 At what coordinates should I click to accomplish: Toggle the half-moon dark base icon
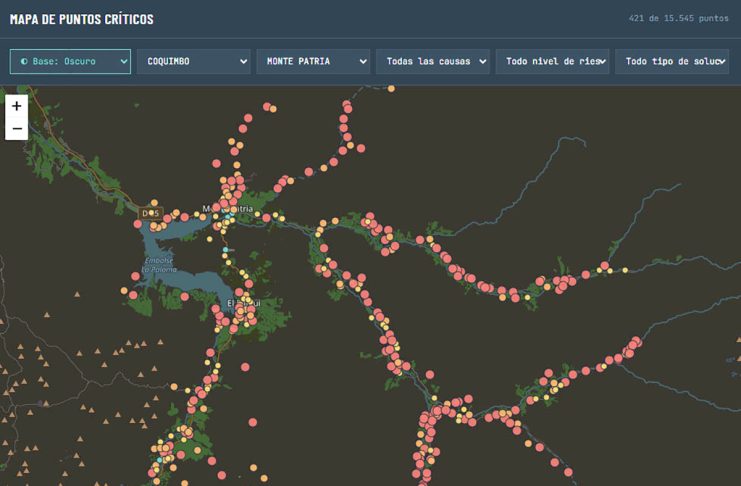pos(24,61)
